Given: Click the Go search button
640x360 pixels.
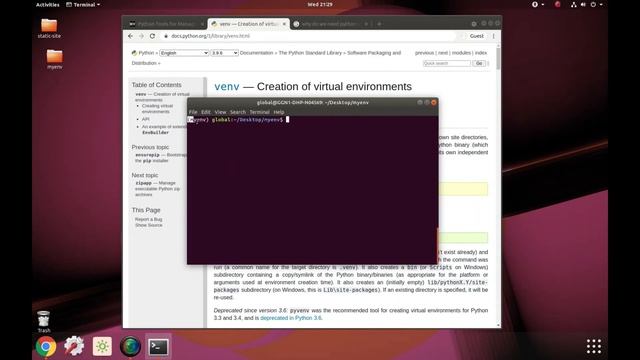Looking at the screenshot, I should (479, 63).
